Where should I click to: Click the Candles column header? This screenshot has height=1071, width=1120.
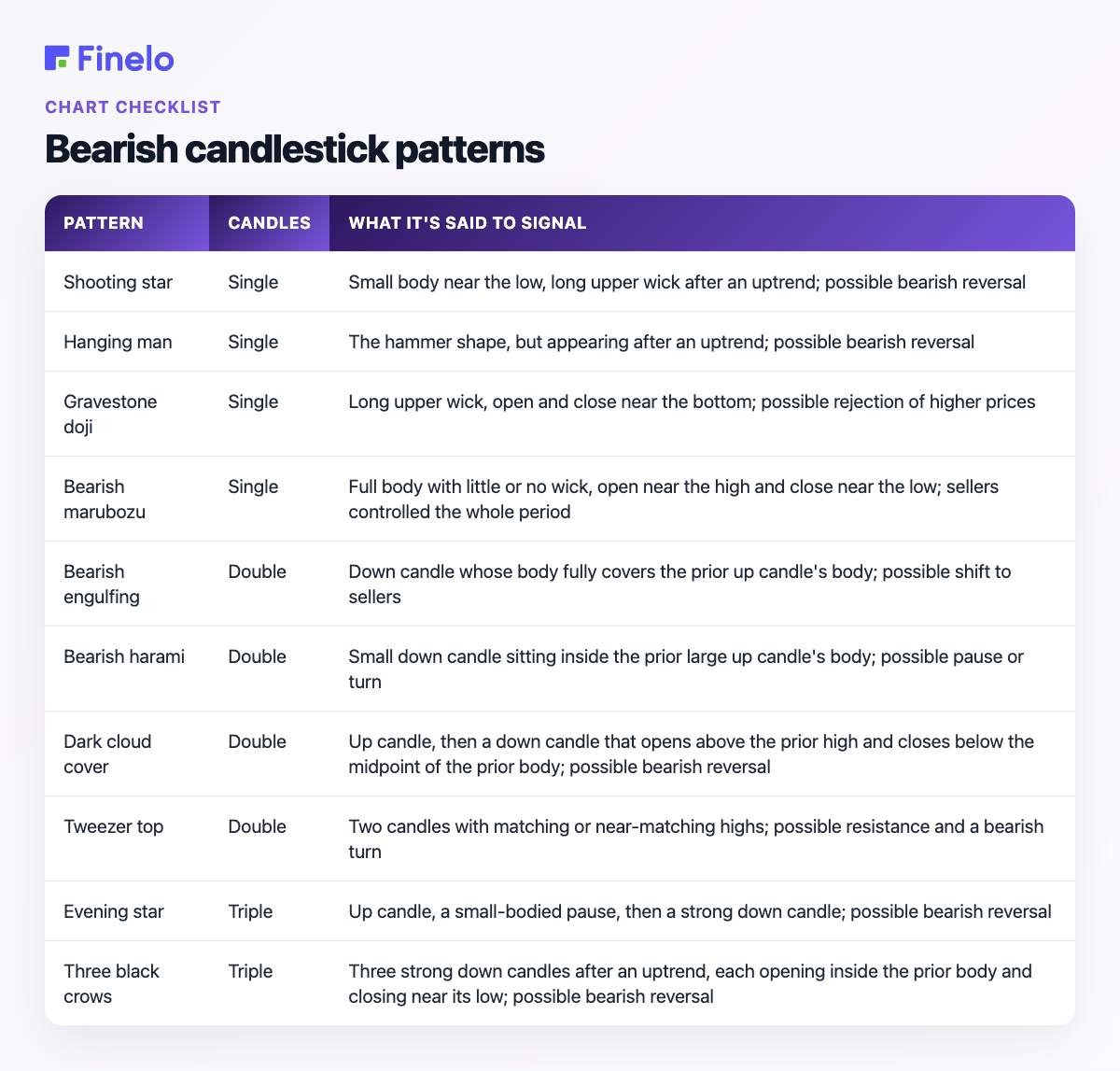pyautogui.click(x=270, y=223)
